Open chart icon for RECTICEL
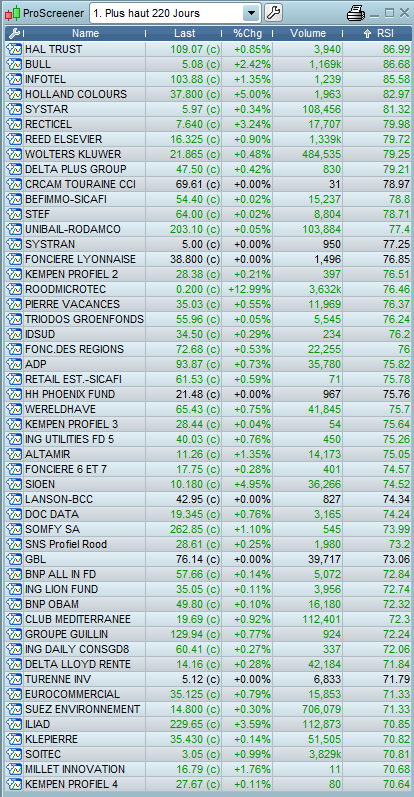 click(13, 125)
